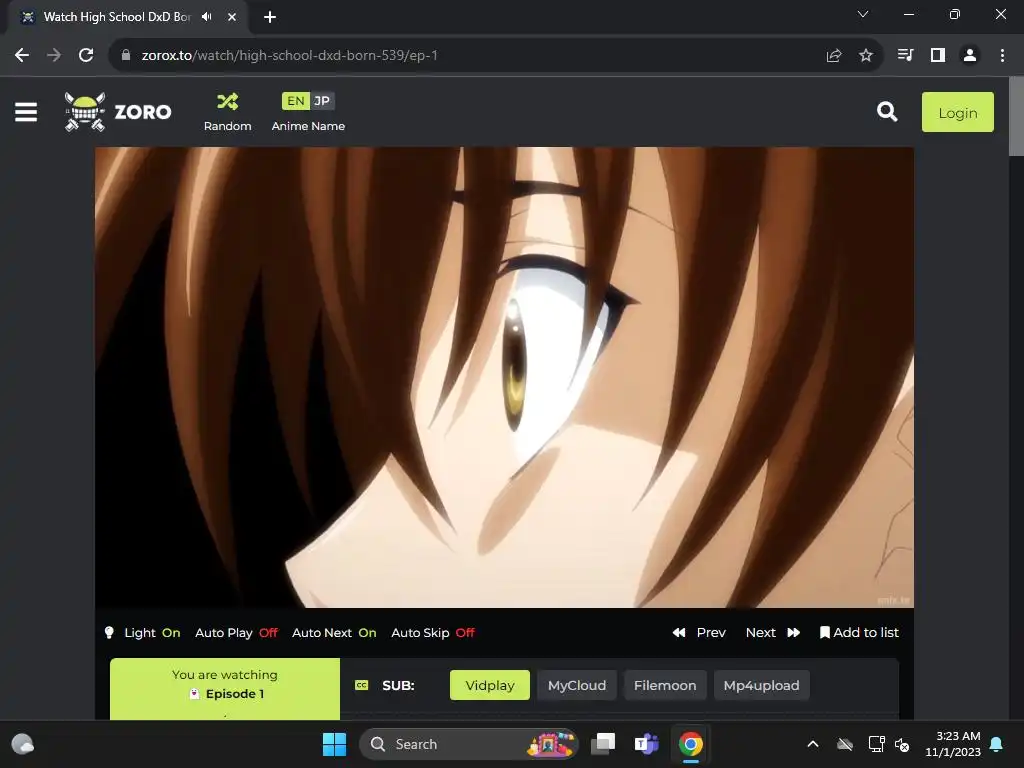Open the weather widget on taskbar
Viewport: 1024px width, 768px height.
(23, 744)
